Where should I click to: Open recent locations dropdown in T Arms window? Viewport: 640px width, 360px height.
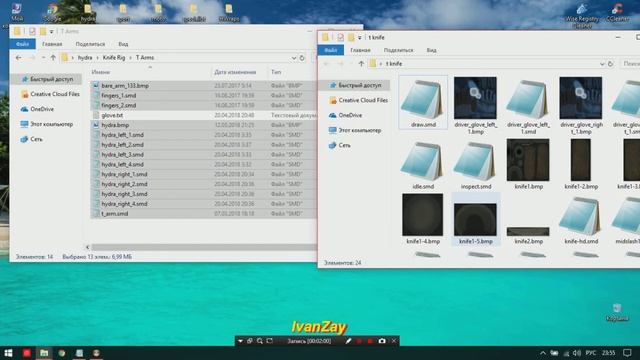click(43, 58)
